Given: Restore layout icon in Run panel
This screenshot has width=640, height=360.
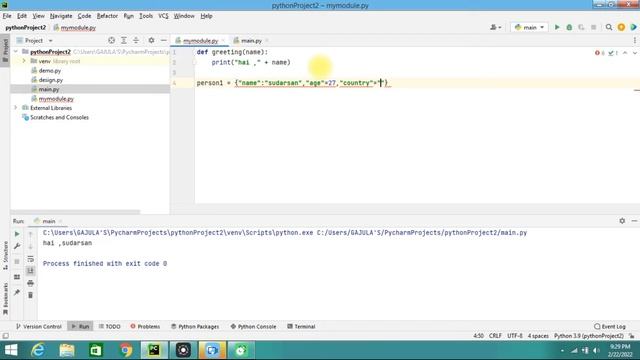Looking at the screenshot, I should click(x=17, y=277).
